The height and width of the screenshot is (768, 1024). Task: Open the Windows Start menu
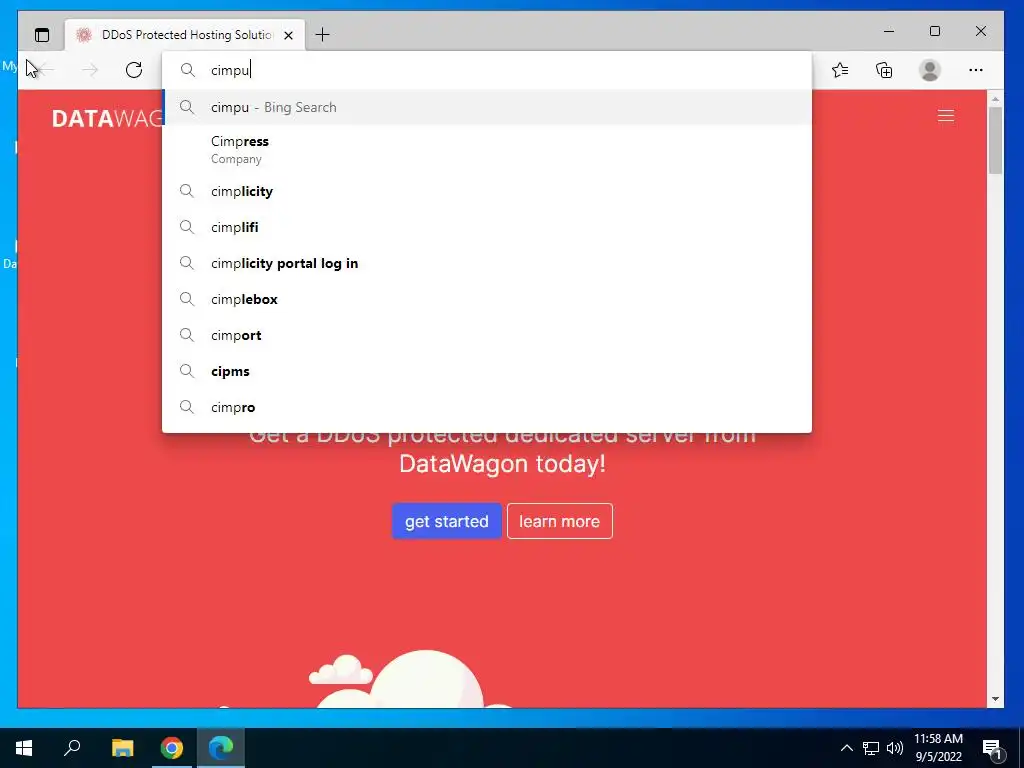click(x=24, y=748)
